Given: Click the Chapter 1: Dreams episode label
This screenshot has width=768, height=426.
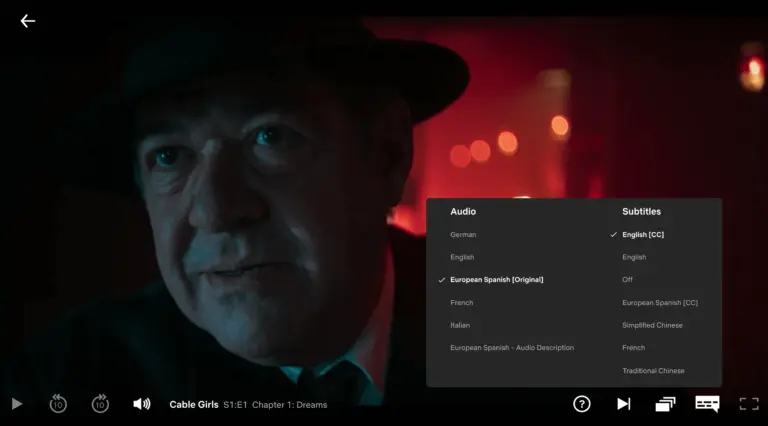Looking at the screenshot, I should pyautogui.click(x=289, y=404).
